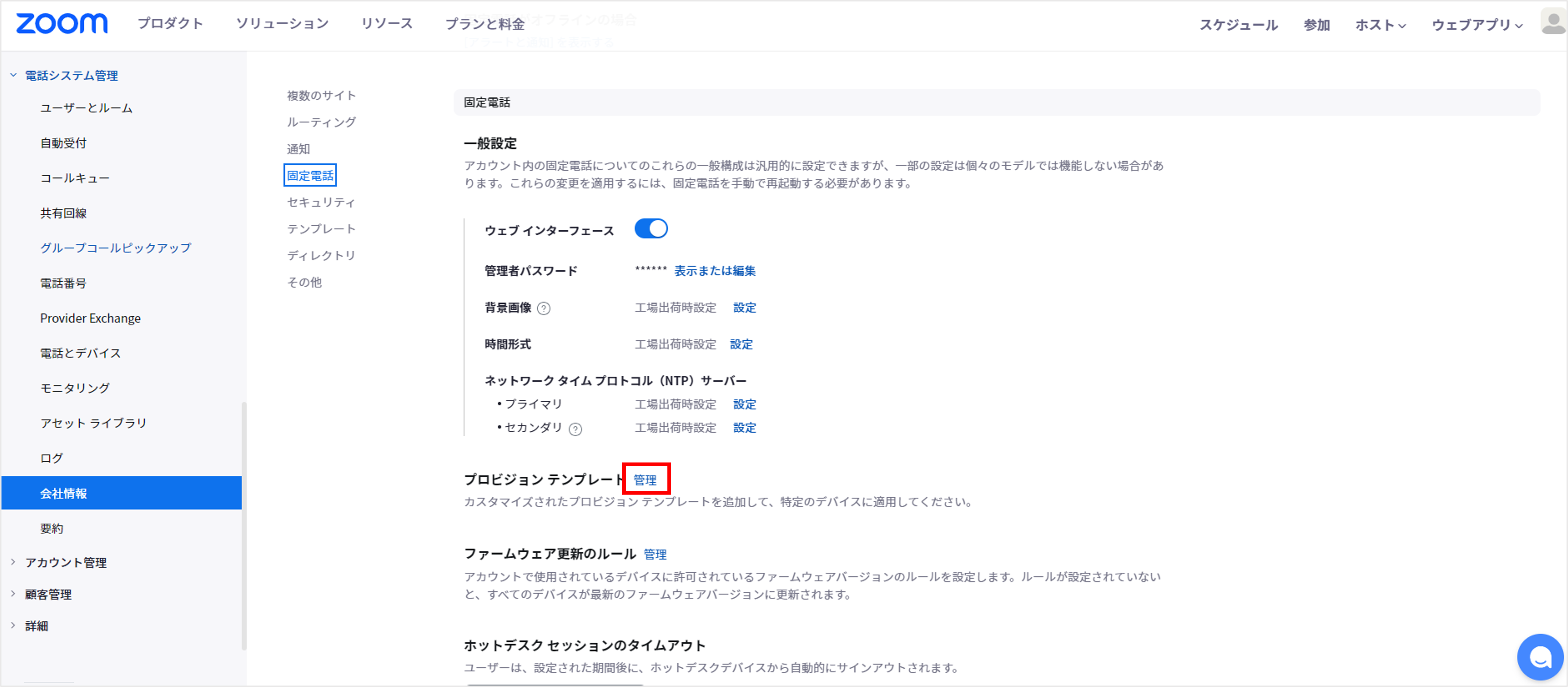Open アセット ライブラリ in sidebar
The width and height of the screenshot is (1568, 687).
(94, 423)
